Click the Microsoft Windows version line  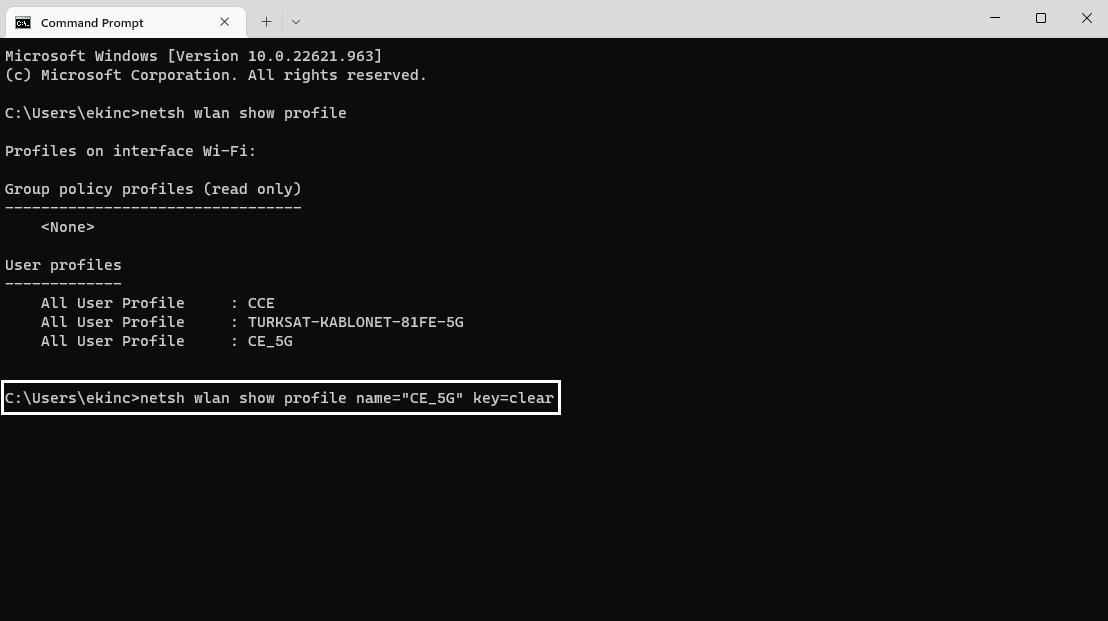[193, 56]
